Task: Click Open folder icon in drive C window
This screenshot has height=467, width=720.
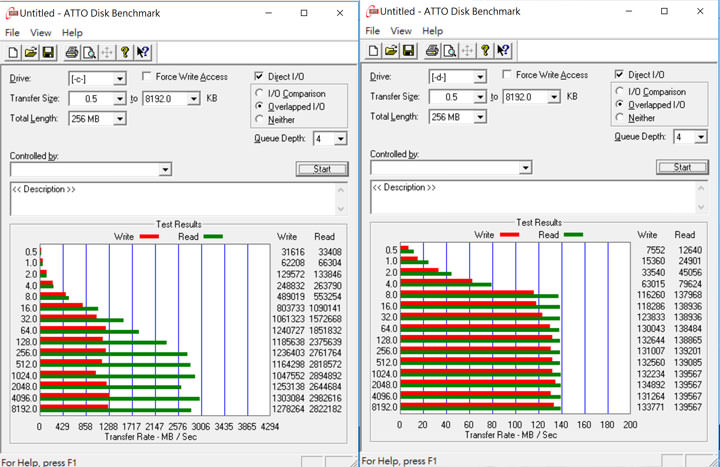Action: coord(30,52)
